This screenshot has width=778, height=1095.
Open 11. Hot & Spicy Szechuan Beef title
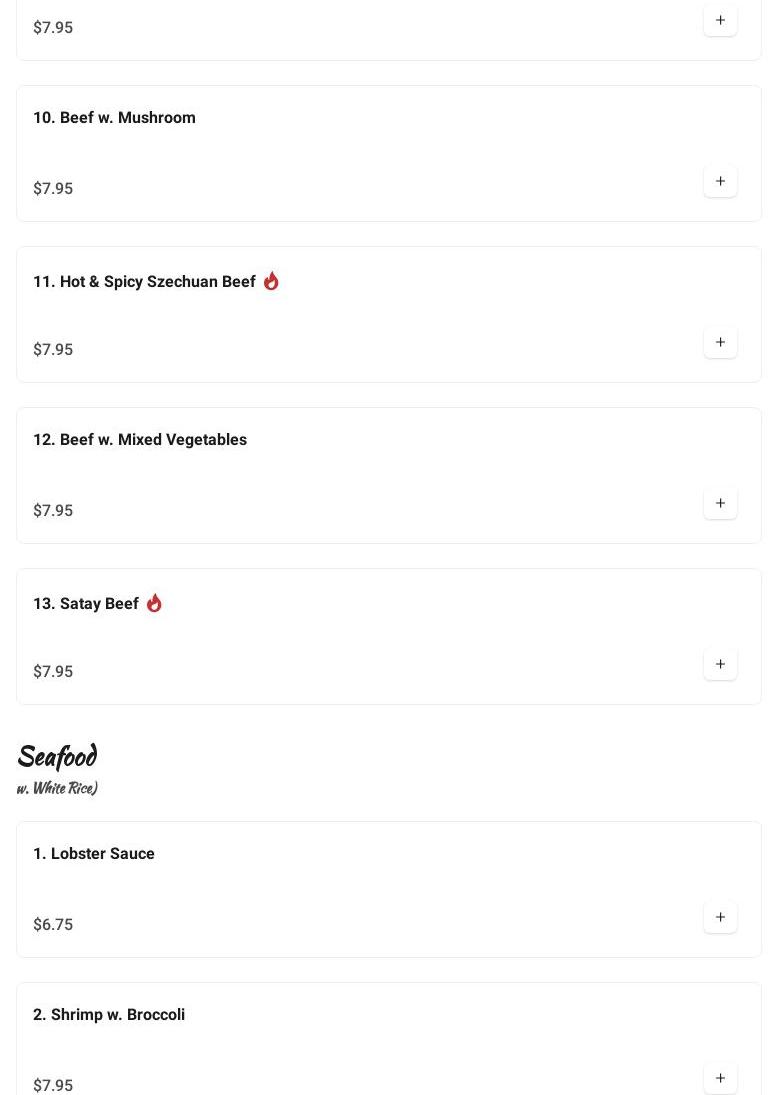pyautogui.click(x=144, y=282)
